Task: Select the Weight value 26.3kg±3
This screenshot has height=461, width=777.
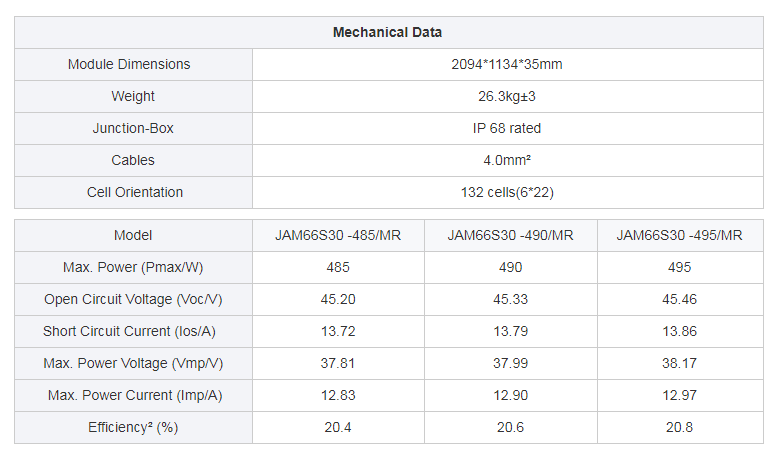Action: coord(507,97)
